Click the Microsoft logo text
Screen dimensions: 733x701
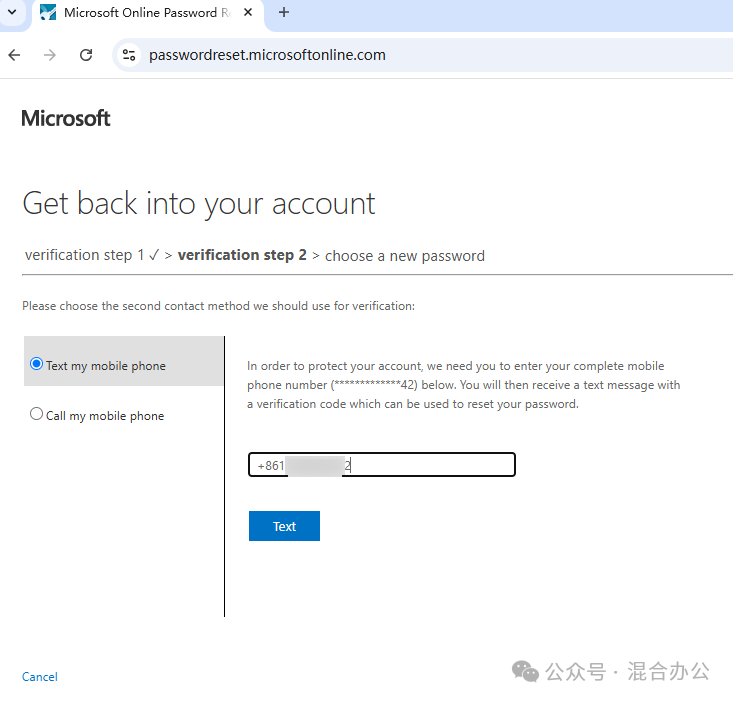pos(66,118)
